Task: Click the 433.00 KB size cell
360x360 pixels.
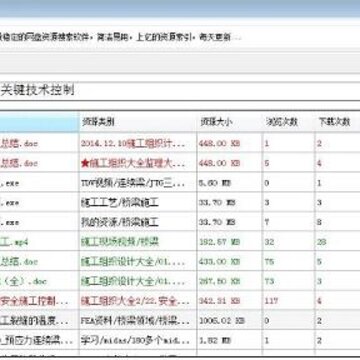Action: 230,261
